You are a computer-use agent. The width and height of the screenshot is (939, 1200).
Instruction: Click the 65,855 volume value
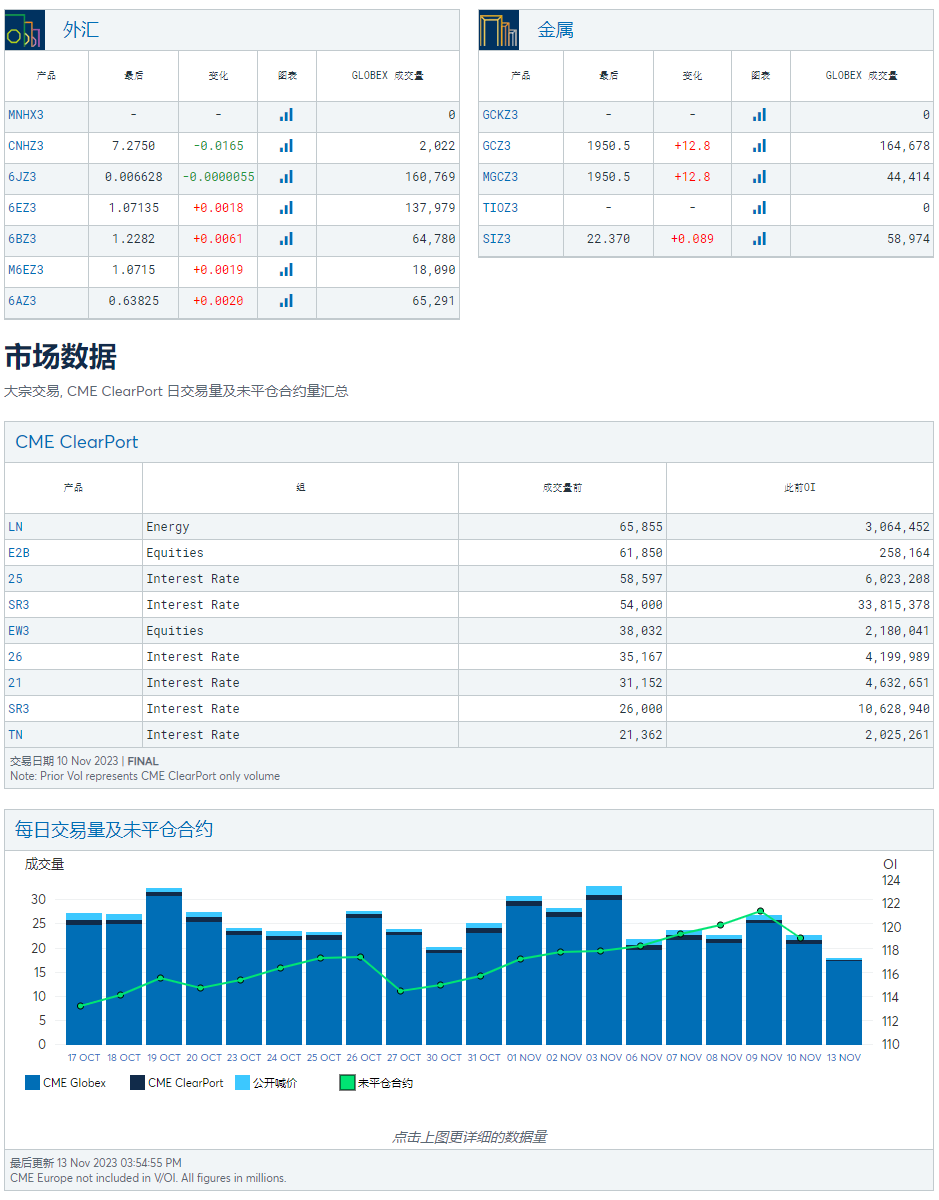click(x=641, y=527)
